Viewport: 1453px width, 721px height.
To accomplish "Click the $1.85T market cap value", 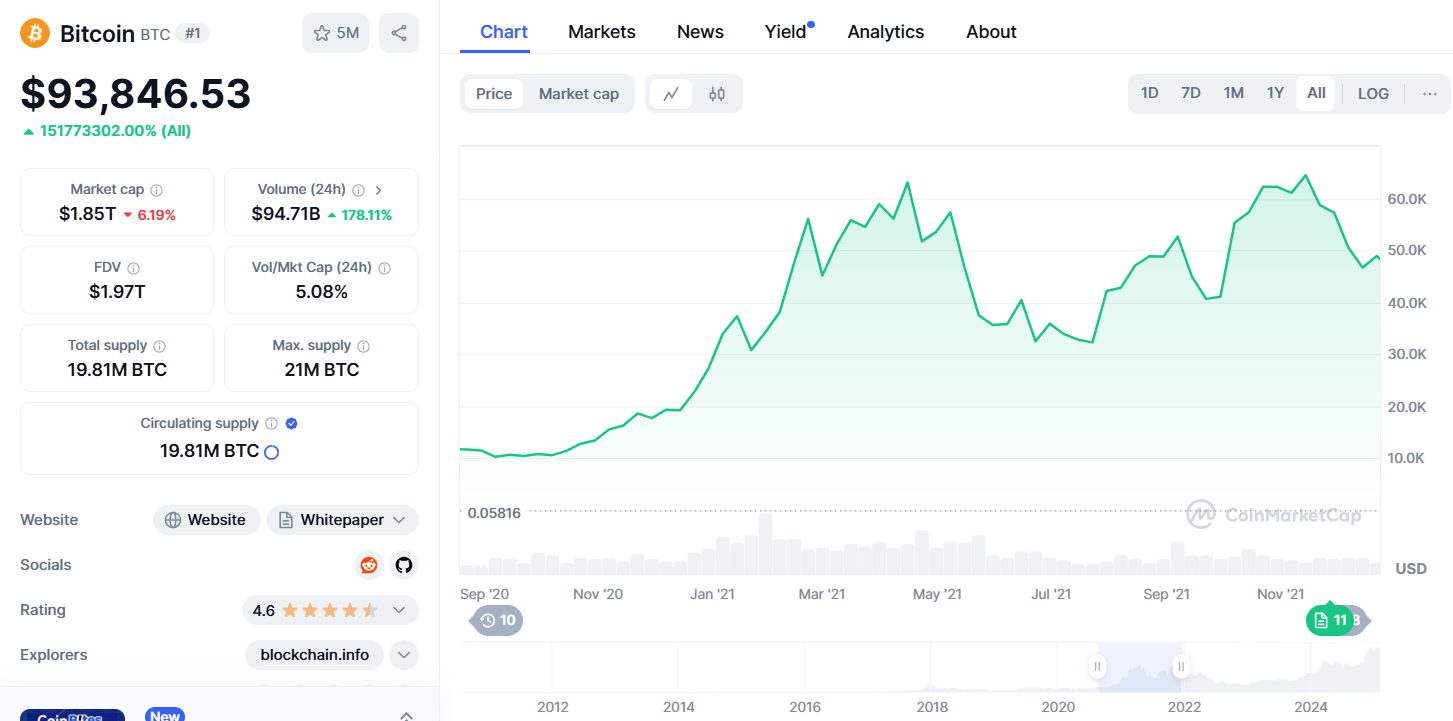I will click(87, 213).
